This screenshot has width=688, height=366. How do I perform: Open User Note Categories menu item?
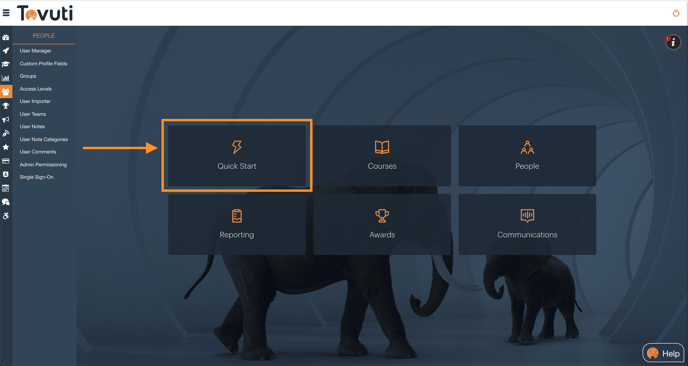click(x=44, y=140)
